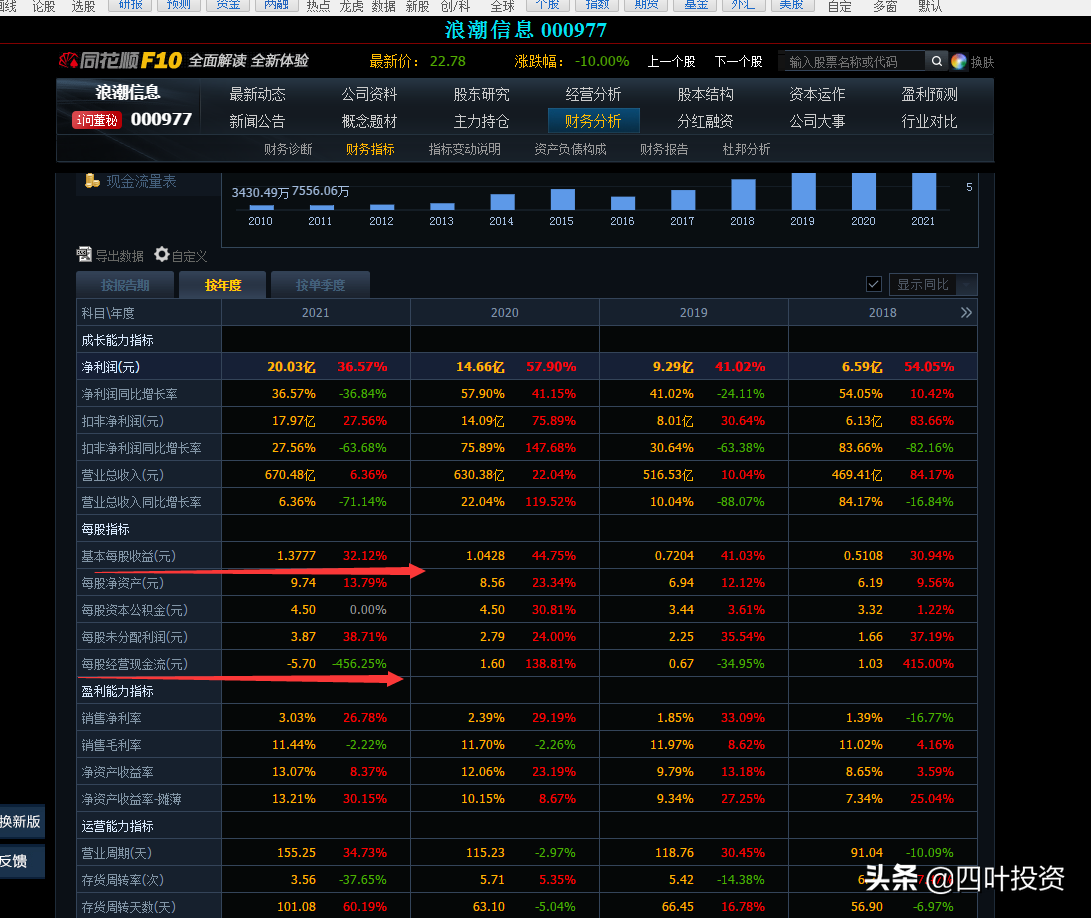Image resolution: width=1091 pixels, height=918 pixels.
Task: Open the 资产负债构成 sub-tab
Action: [x=571, y=149]
